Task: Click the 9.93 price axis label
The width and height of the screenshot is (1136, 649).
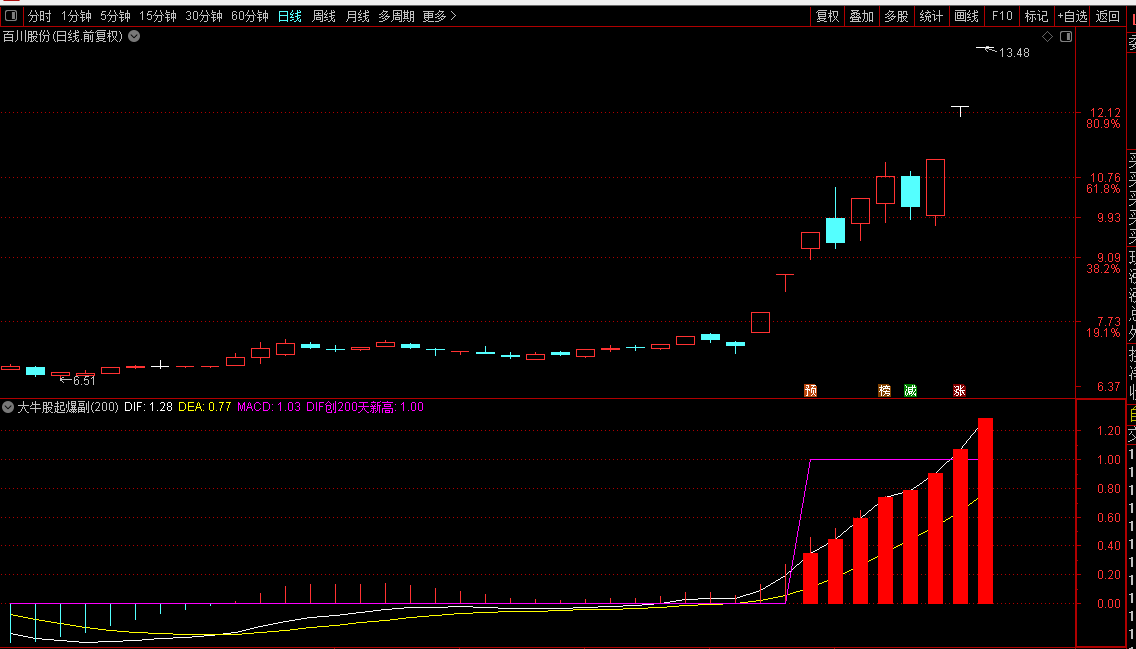Action: [x=1107, y=217]
